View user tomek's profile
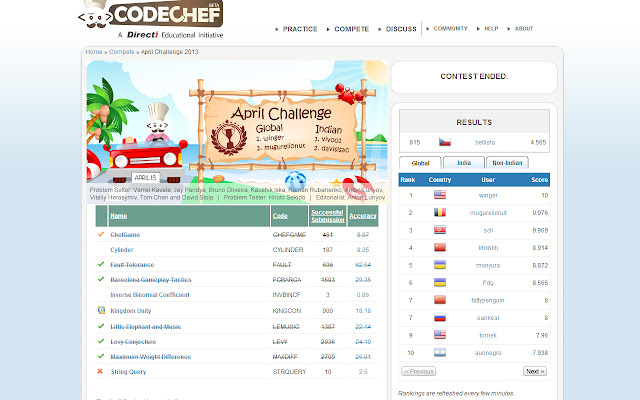640x400 pixels. pos(488,335)
